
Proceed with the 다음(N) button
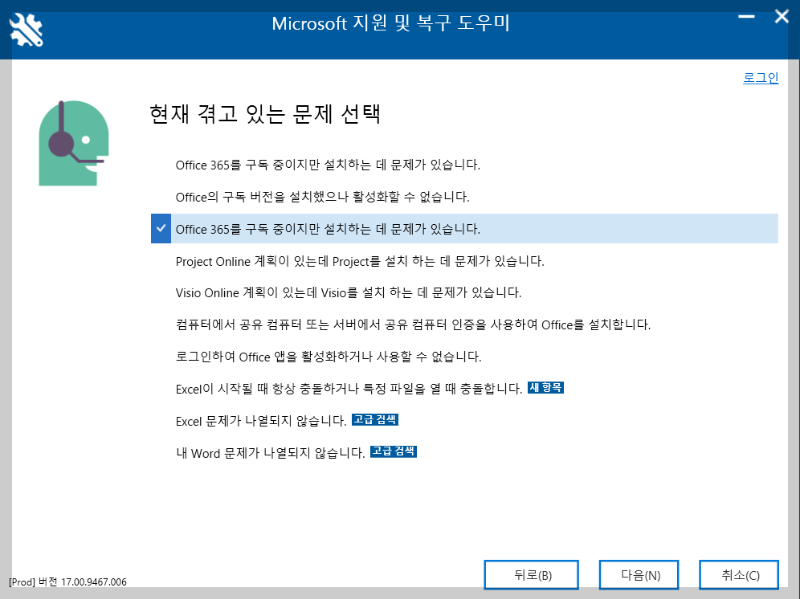(639, 575)
